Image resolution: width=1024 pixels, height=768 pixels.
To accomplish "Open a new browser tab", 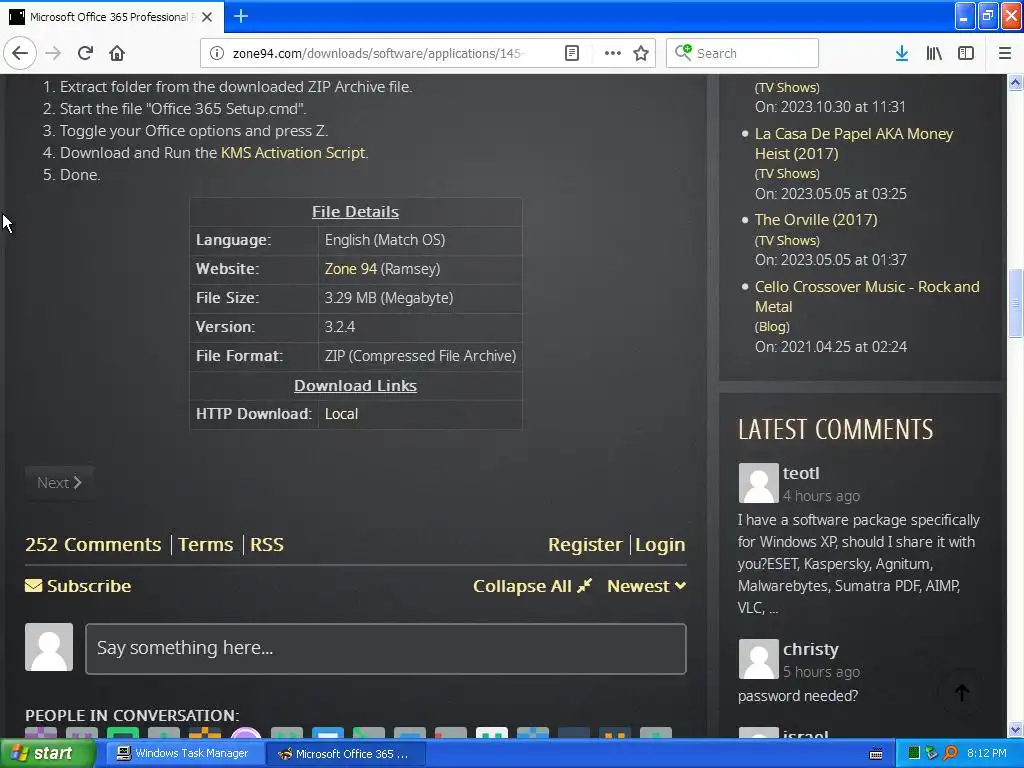I will click(x=240, y=16).
